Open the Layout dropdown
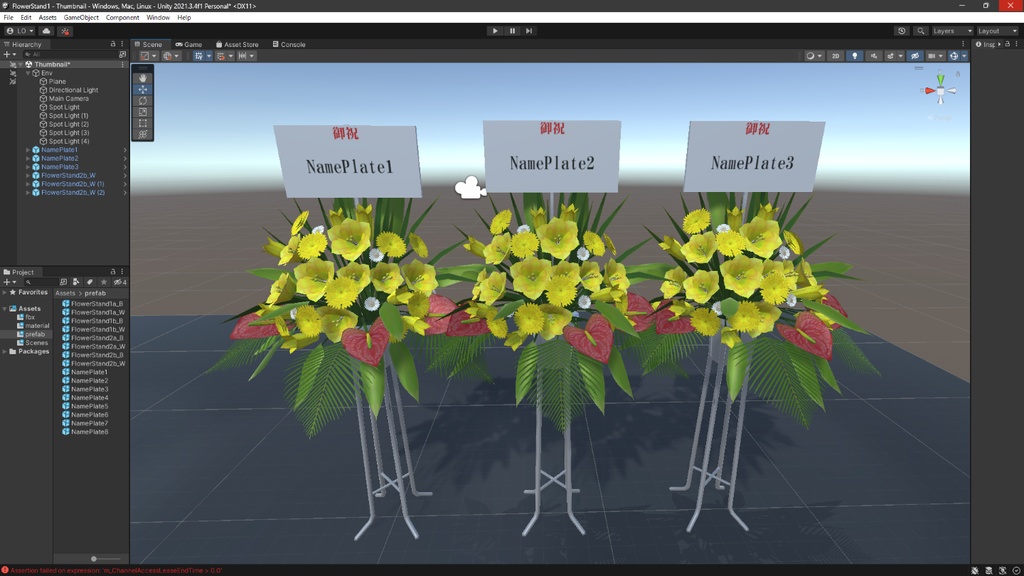Viewport: 1024px width, 576px height. (x=997, y=31)
